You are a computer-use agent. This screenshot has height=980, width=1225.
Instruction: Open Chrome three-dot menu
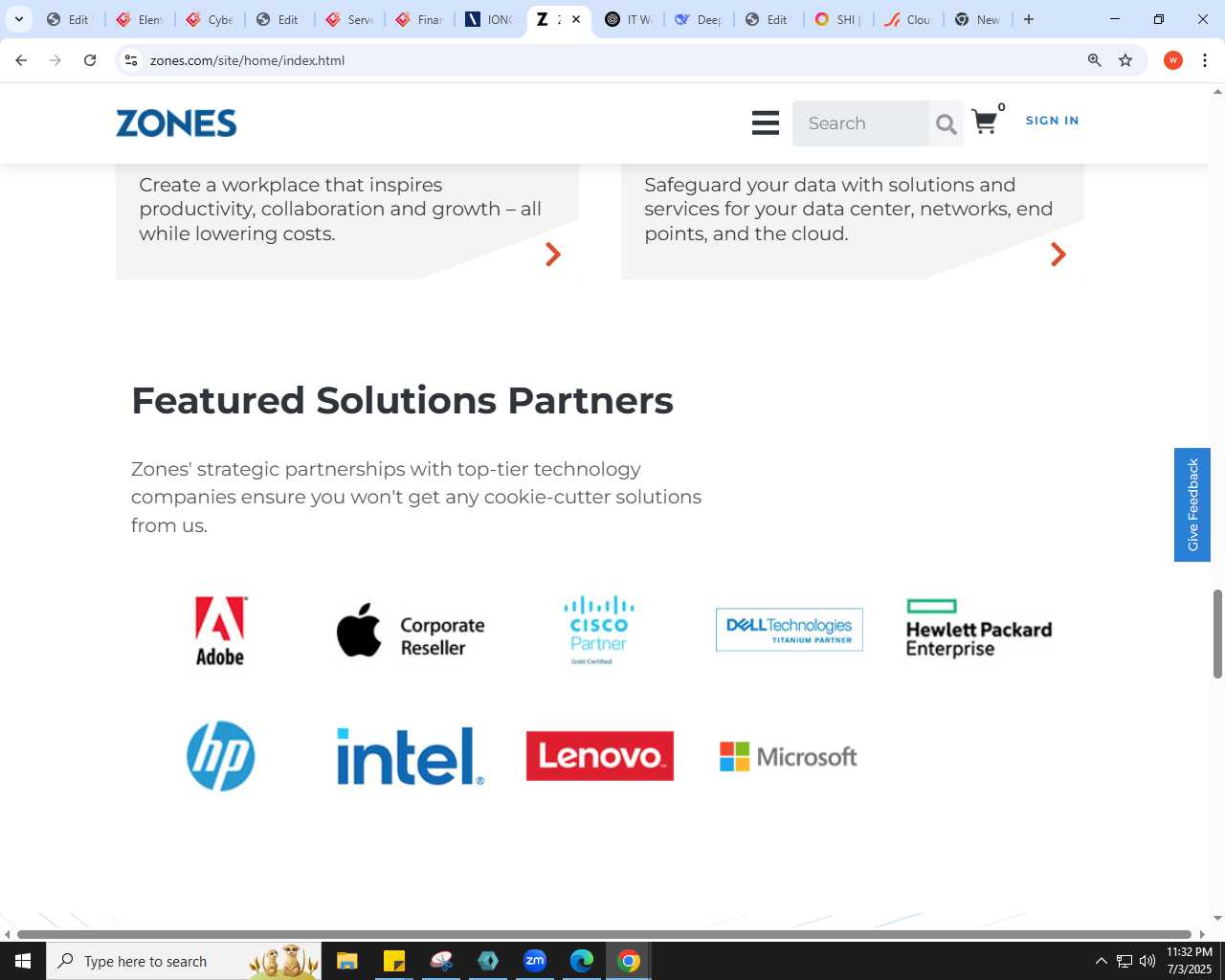click(1205, 60)
